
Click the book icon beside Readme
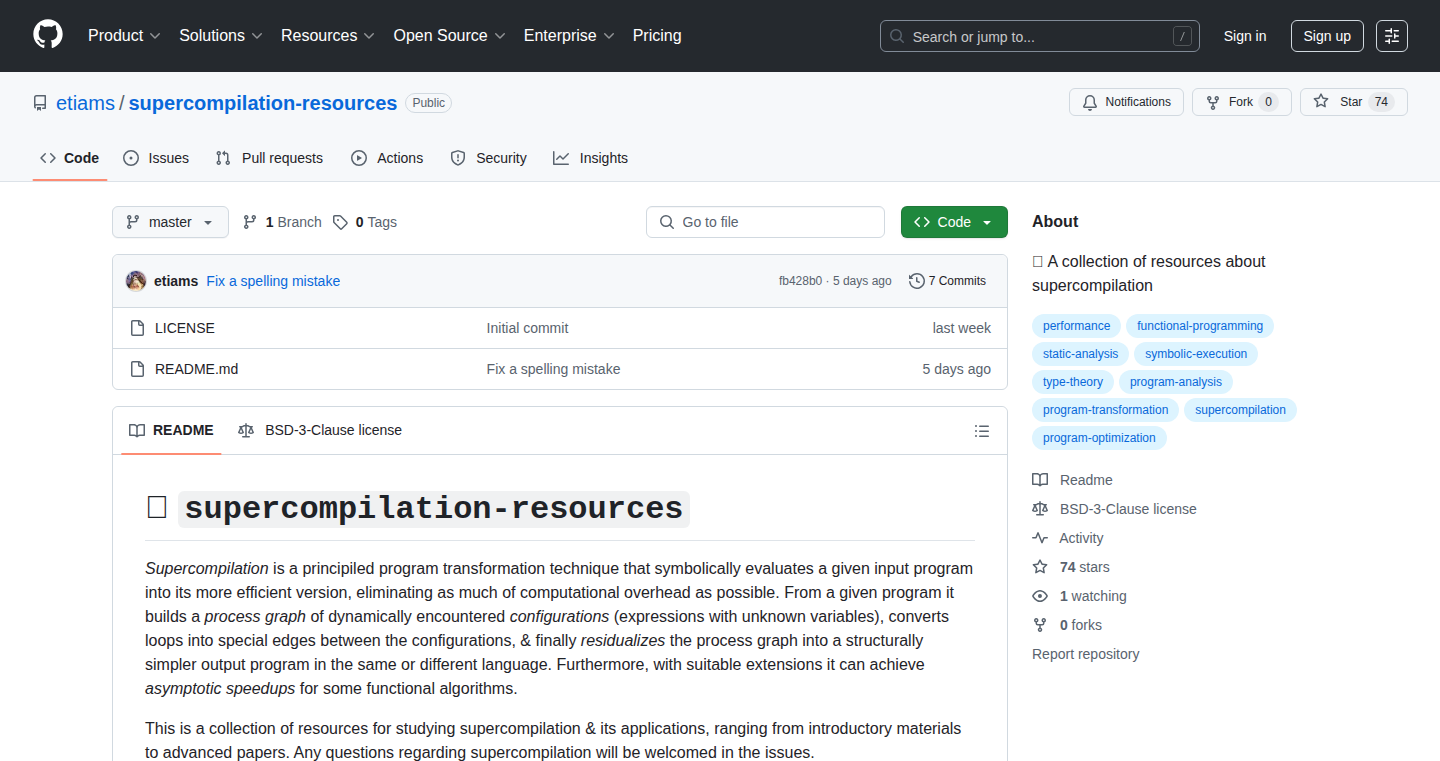pos(1040,480)
